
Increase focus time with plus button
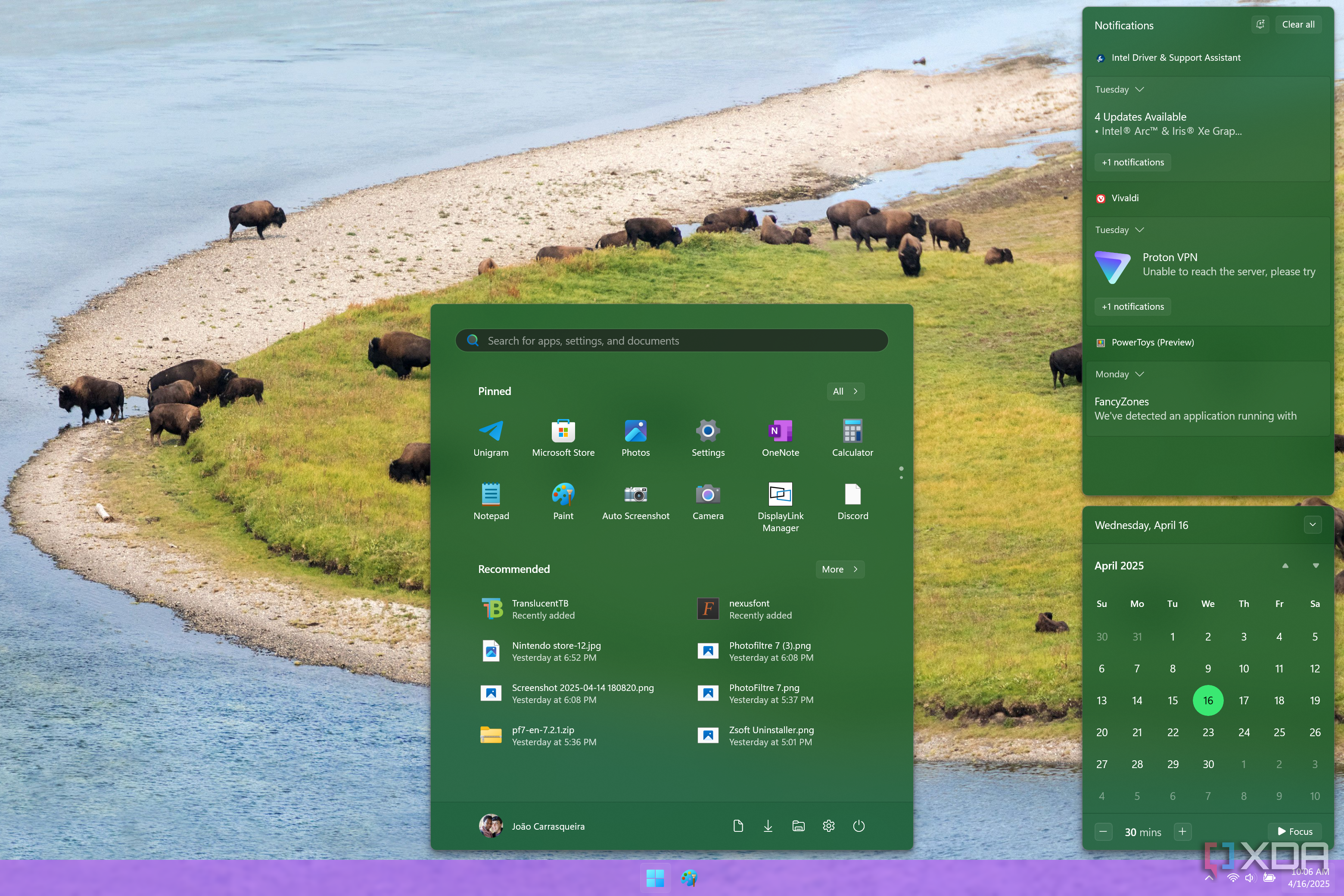click(1182, 831)
